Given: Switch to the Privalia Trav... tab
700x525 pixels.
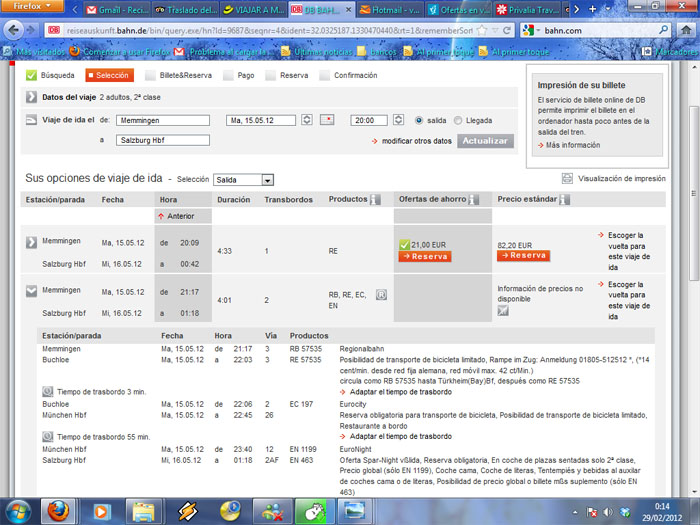Looking at the screenshot, I should point(527,10).
